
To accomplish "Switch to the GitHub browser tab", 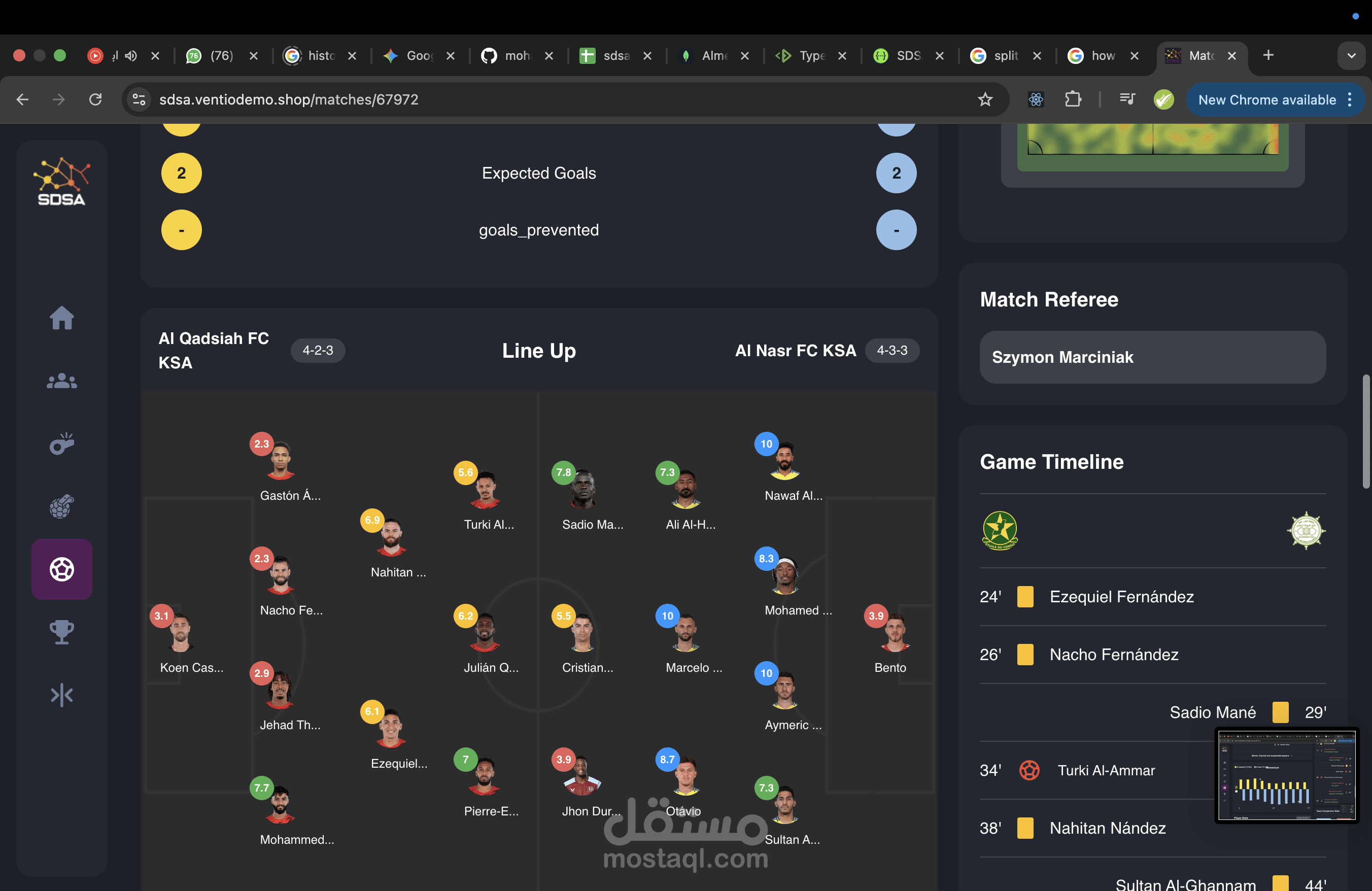I will tap(507, 56).
